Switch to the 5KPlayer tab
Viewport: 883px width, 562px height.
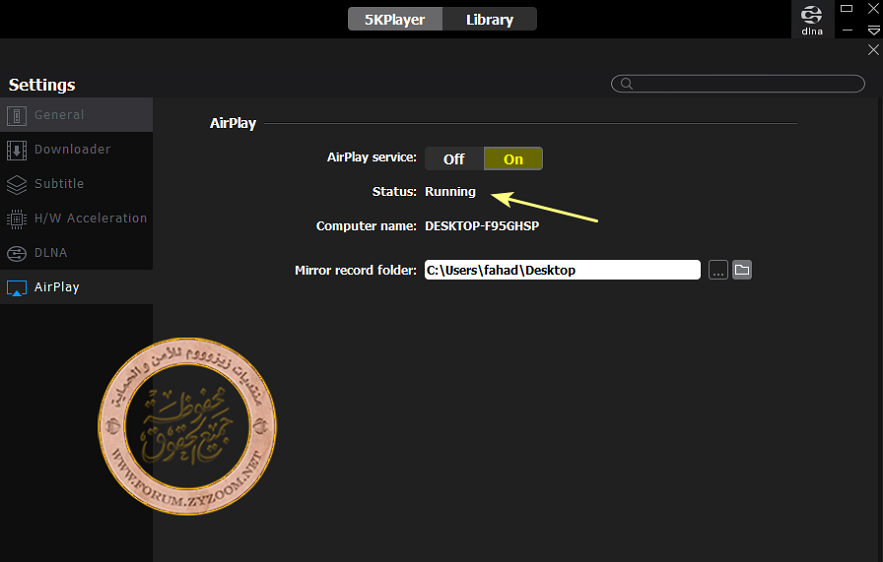(x=393, y=19)
